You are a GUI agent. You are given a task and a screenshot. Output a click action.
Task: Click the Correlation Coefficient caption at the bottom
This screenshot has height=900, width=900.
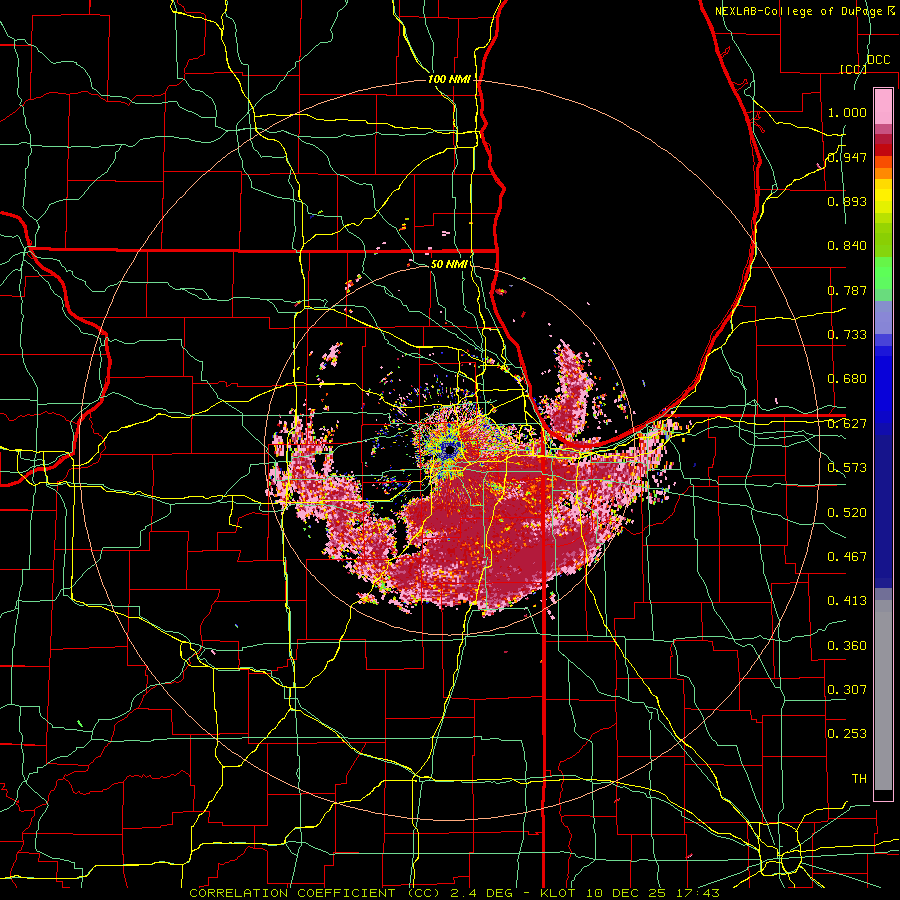point(454,893)
